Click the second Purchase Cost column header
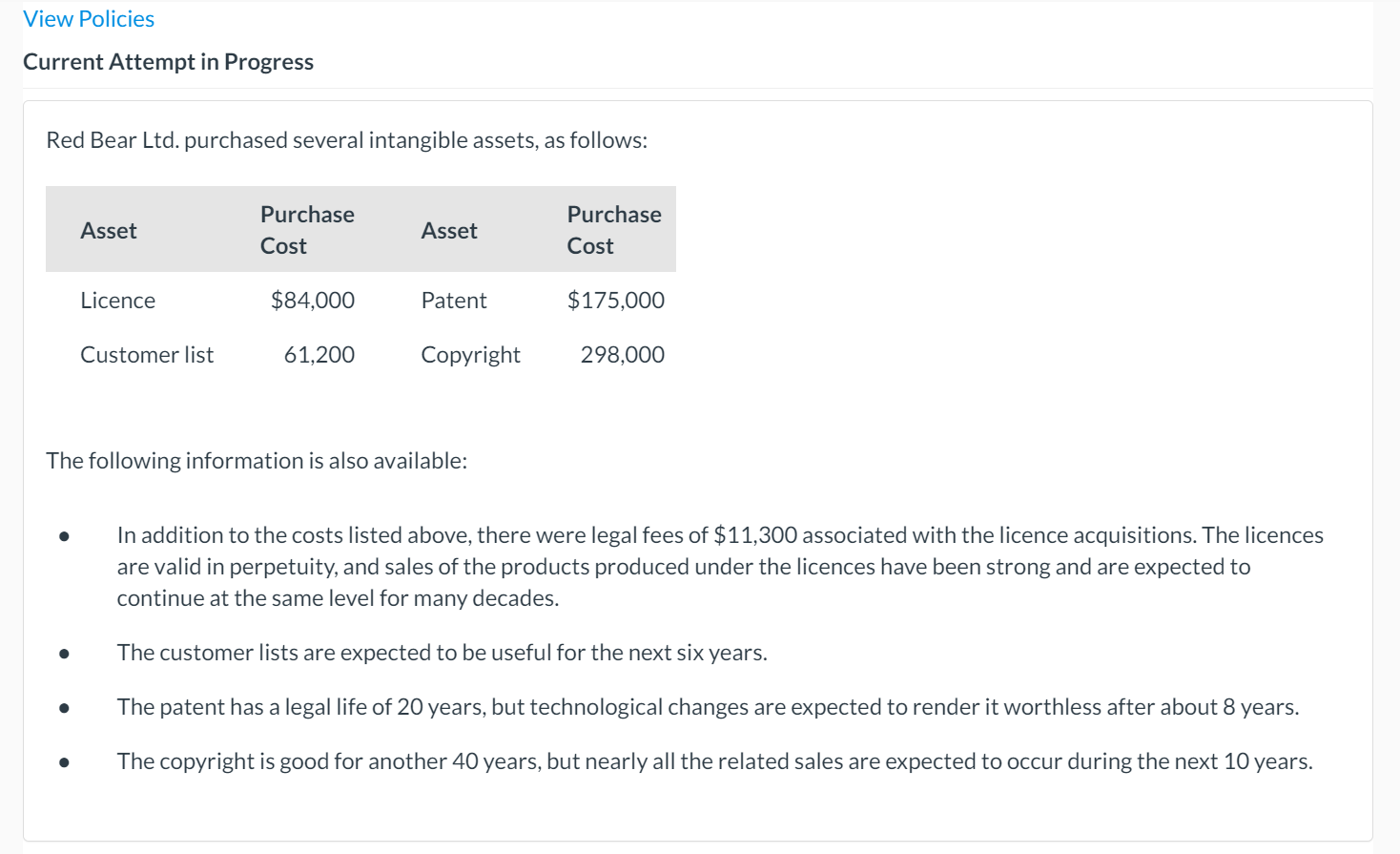Screen dimensions: 1400x854 point(613,230)
